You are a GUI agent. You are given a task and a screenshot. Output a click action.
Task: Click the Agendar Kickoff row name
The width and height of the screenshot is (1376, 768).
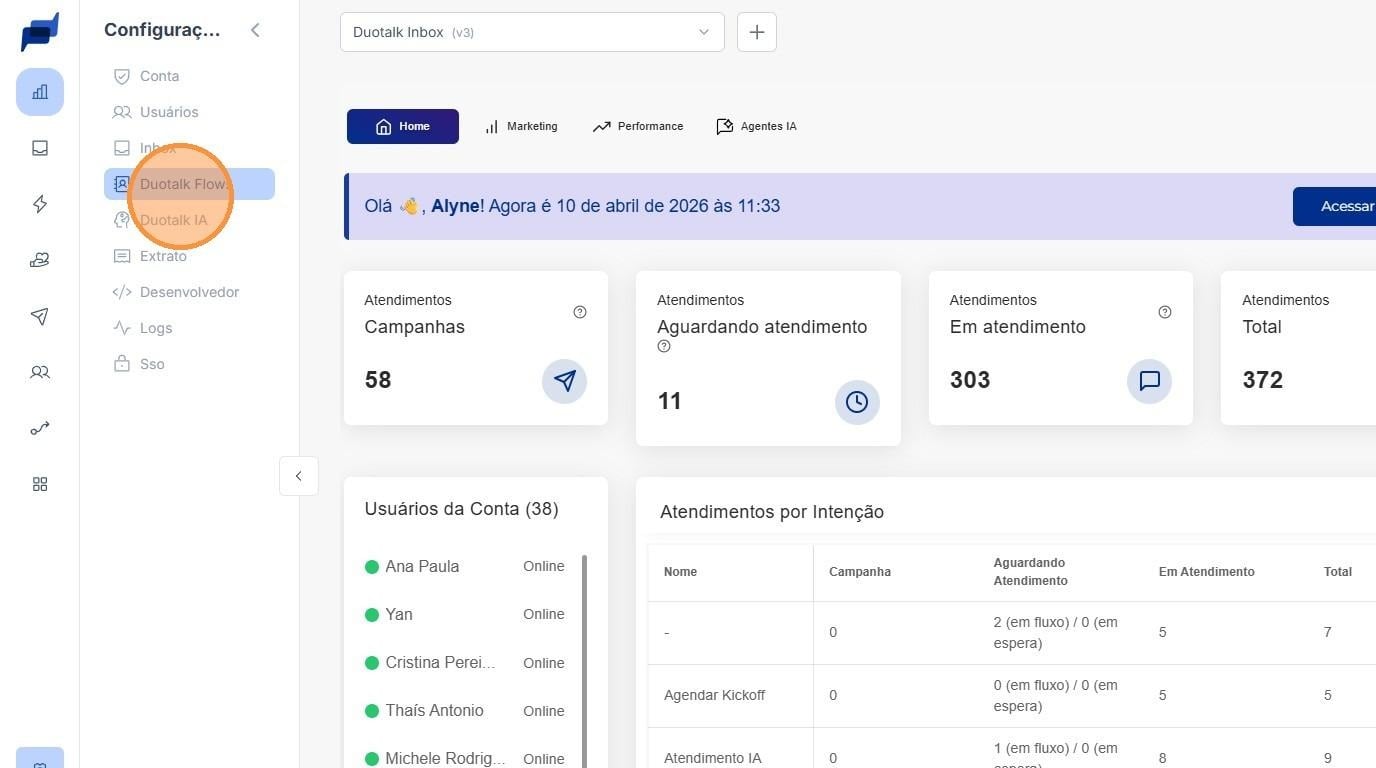pyautogui.click(x=715, y=695)
